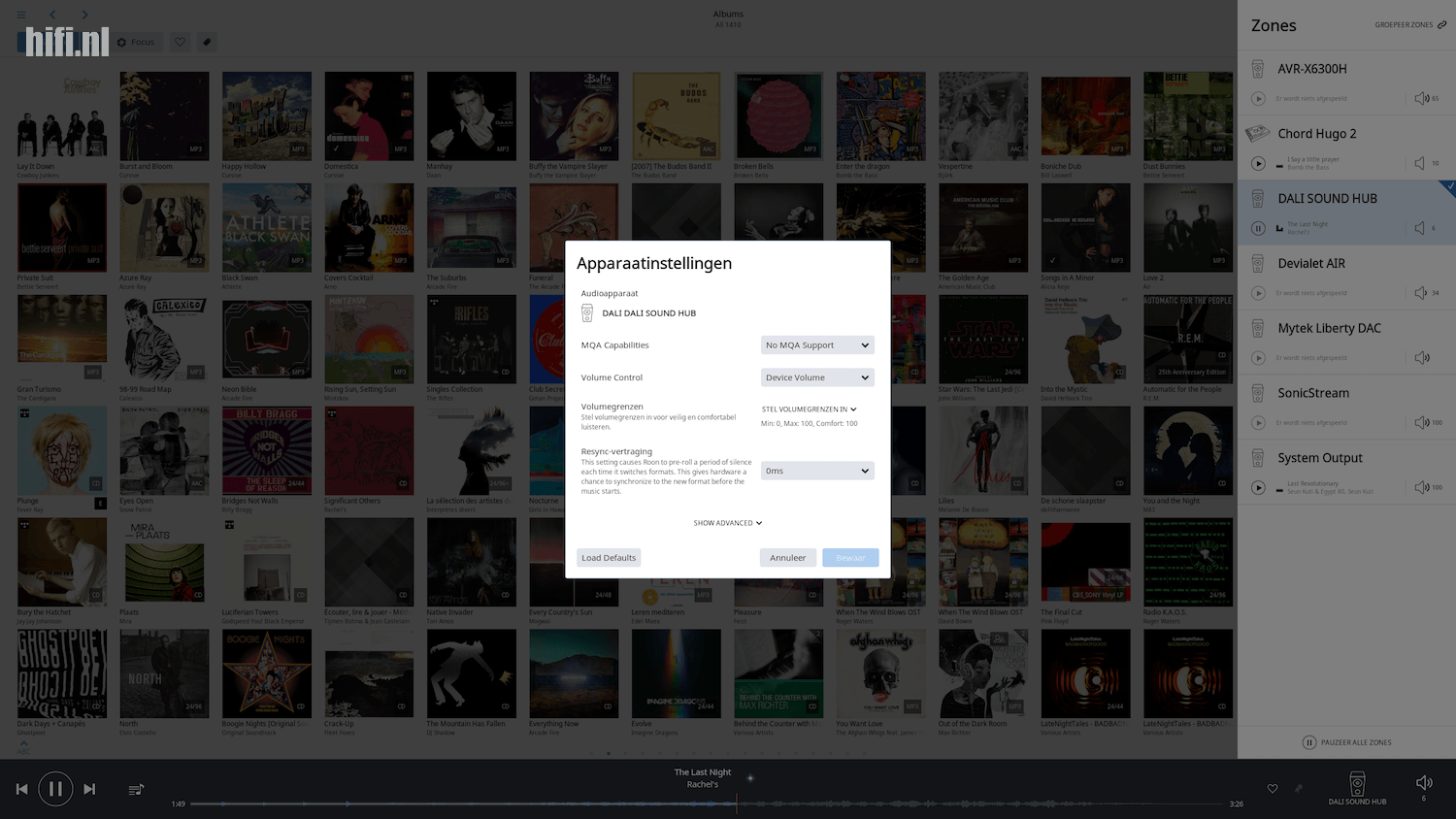Screen dimensions: 1456x819
Task: Open Bridges Not Walls album cover
Action: [267, 450]
